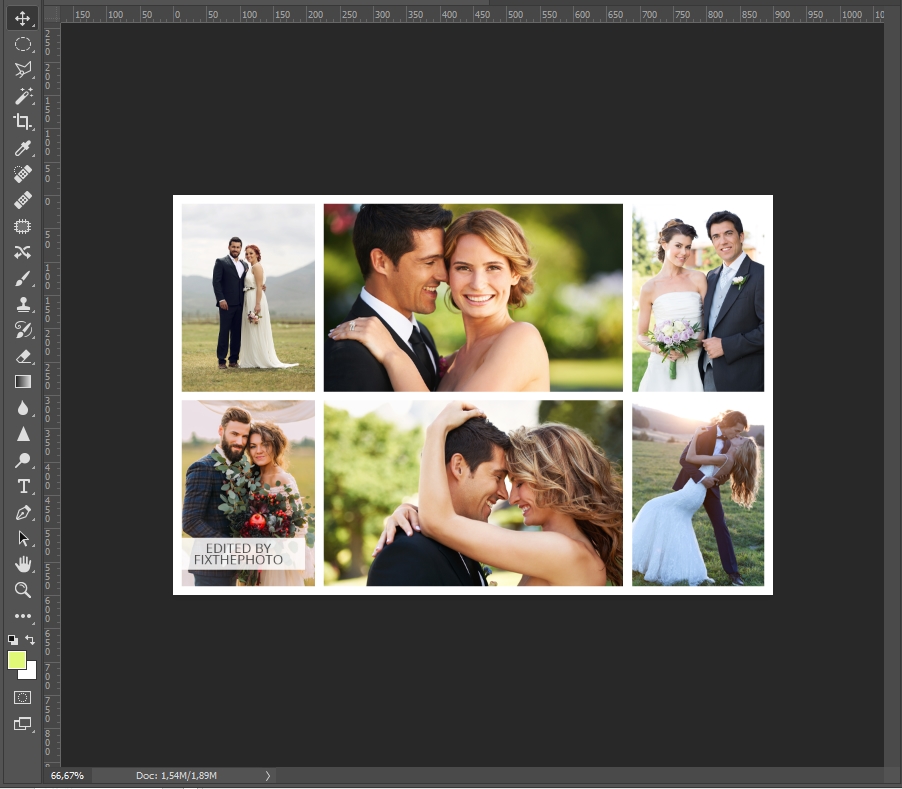Select the Zoom magnifier tool
The height and width of the screenshot is (789, 902).
(22, 590)
